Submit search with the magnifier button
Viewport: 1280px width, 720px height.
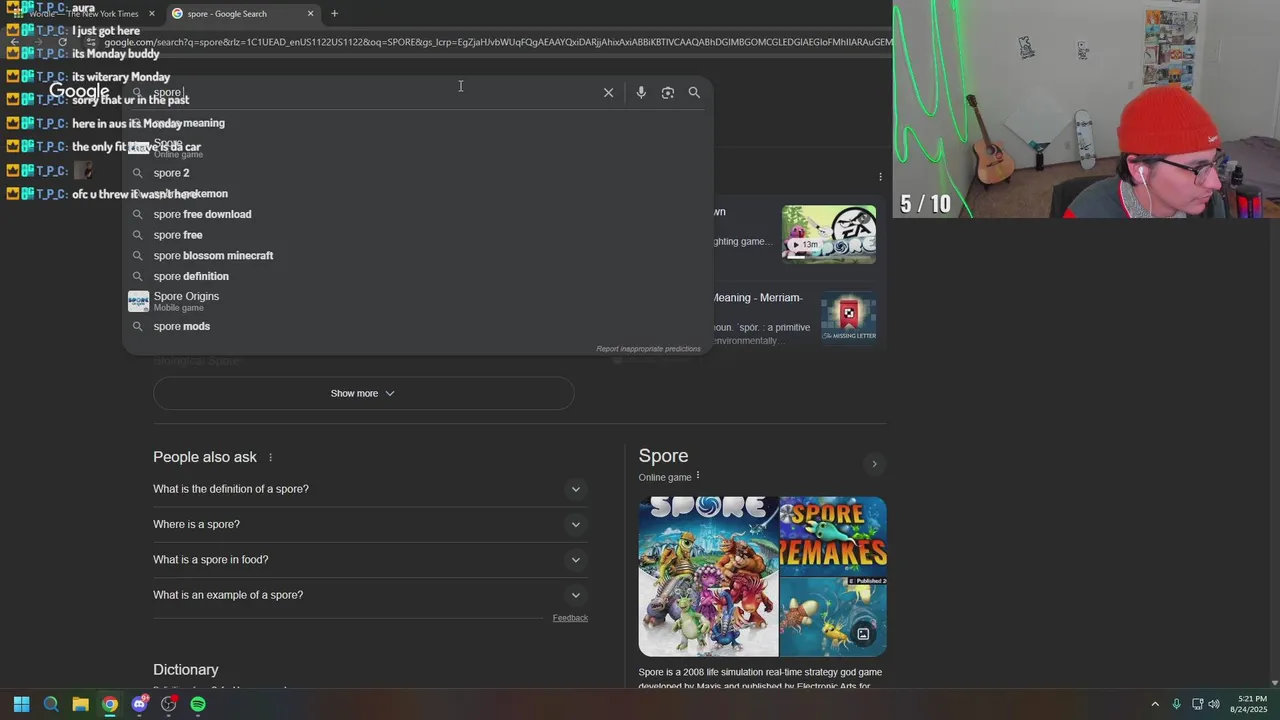(x=694, y=92)
